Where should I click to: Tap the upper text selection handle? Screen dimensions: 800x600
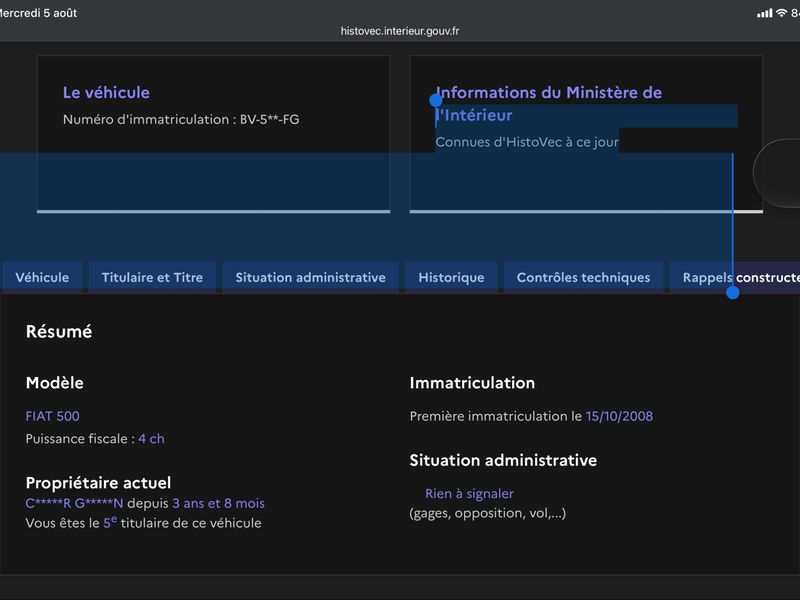pos(436,100)
